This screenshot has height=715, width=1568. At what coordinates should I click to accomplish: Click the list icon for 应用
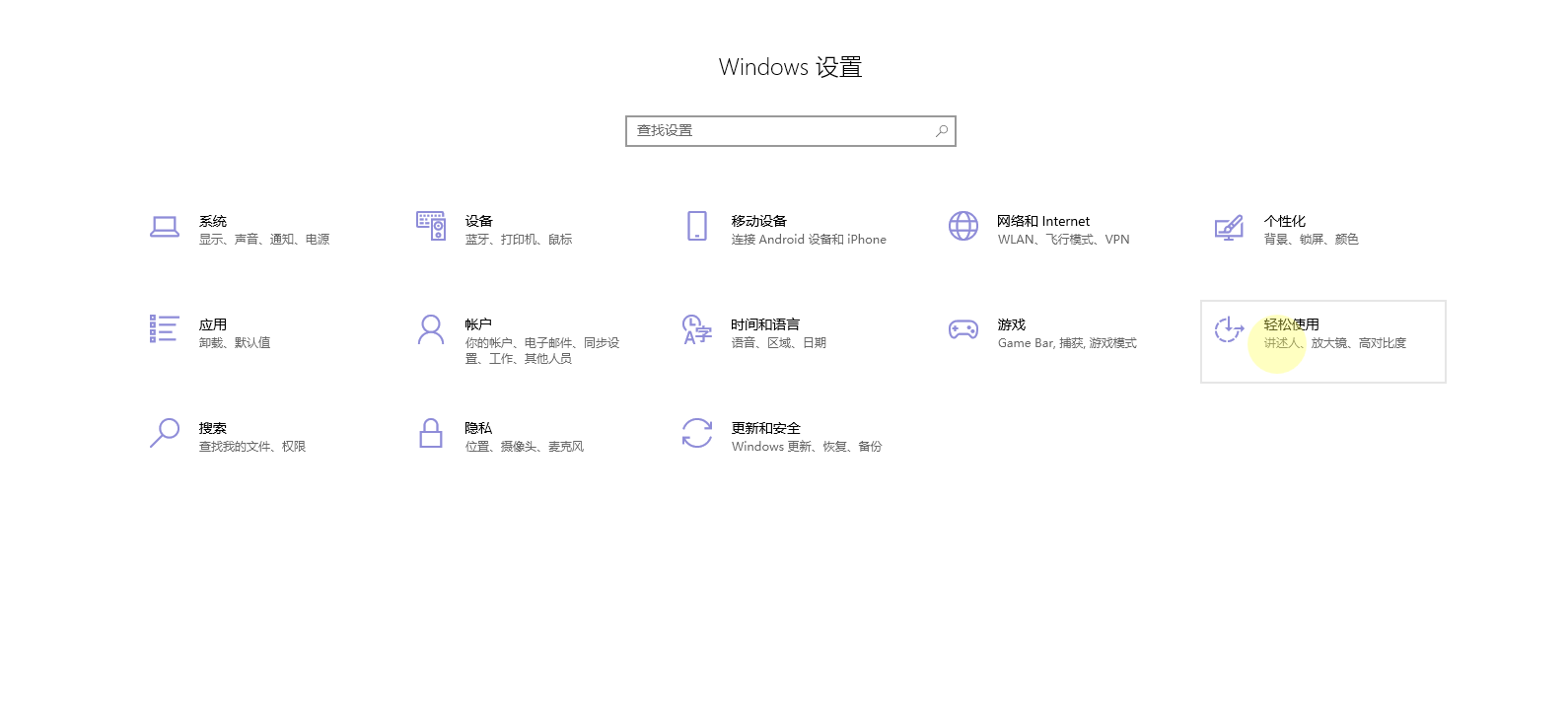coord(164,329)
